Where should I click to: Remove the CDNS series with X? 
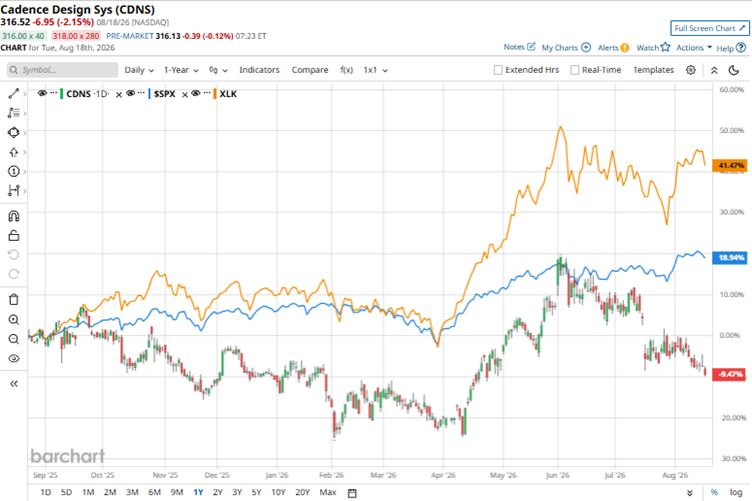point(119,94)
